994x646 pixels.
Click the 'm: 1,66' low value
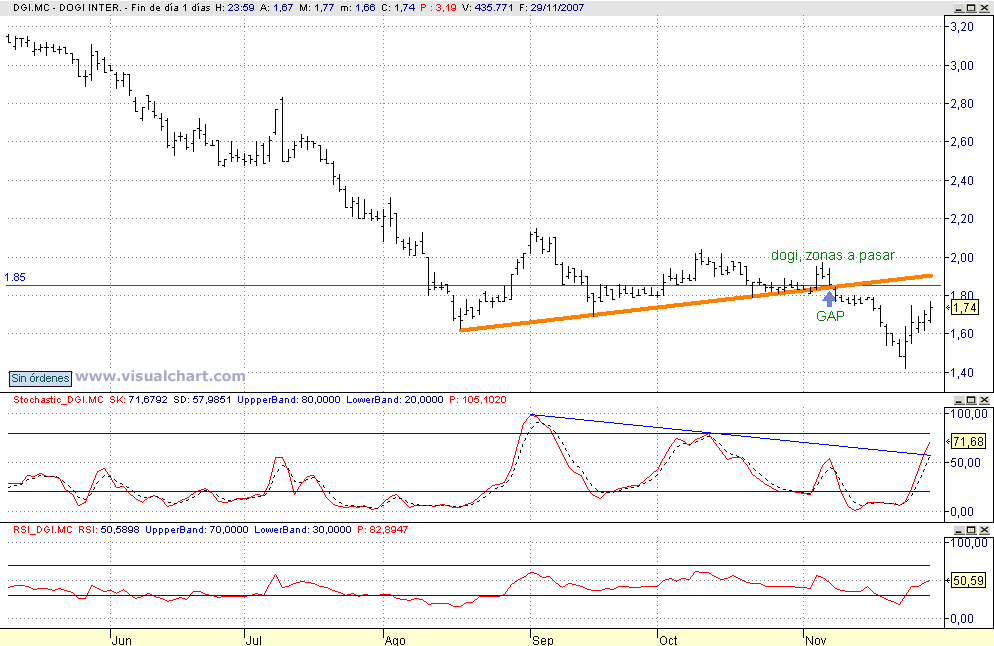pyautogui.click(x=357, y=8)
